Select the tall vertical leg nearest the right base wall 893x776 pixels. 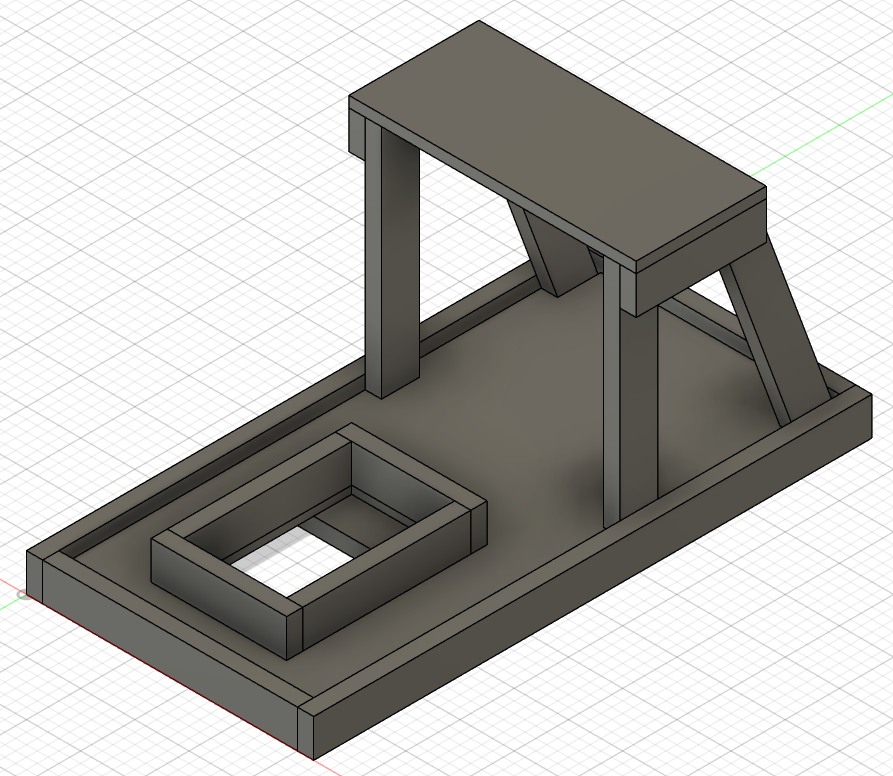pyautogui.click(x=630, y=393)
